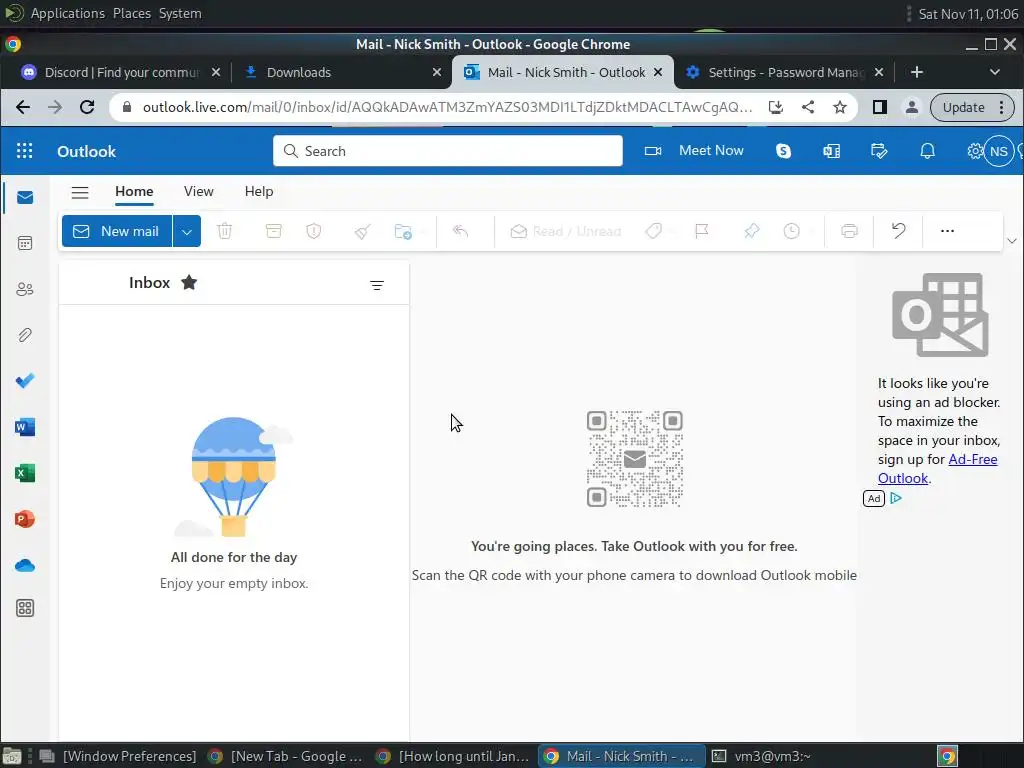Click the install app icon in address bar
Screen dimensions: 1024x768
(x=775, y=107)
